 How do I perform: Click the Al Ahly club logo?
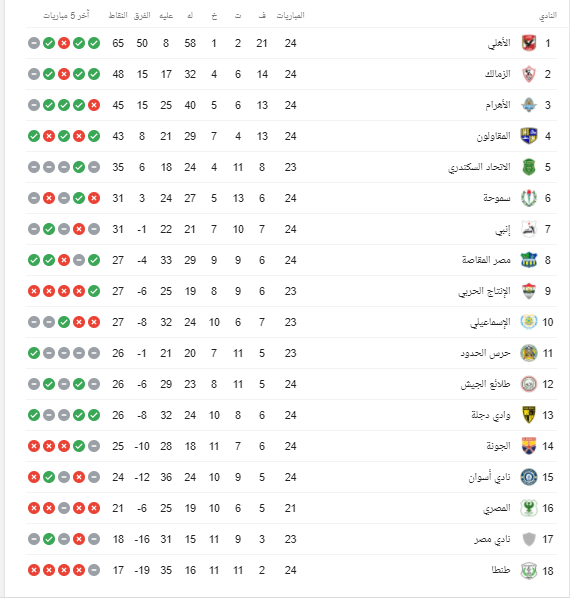click(529, 43)
